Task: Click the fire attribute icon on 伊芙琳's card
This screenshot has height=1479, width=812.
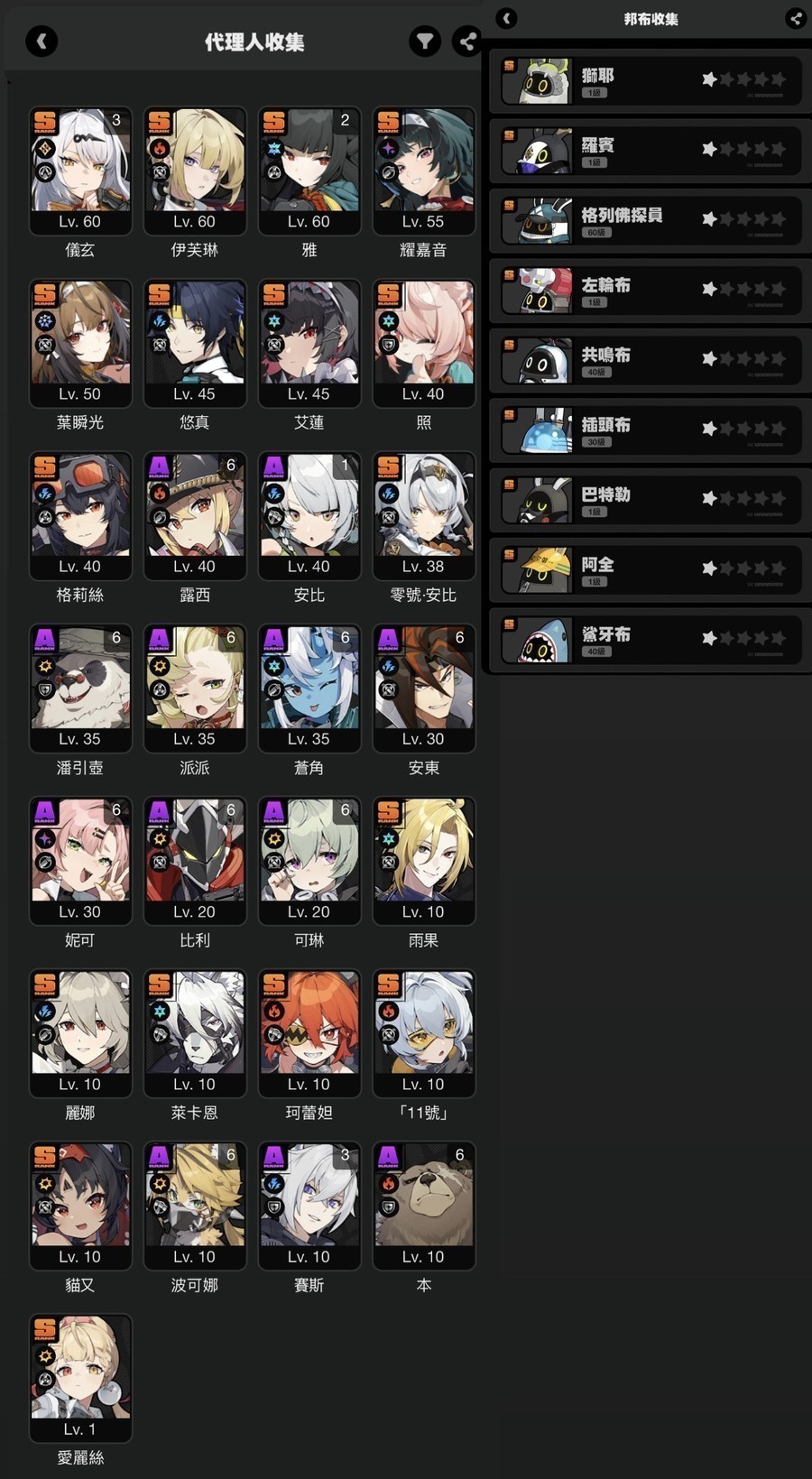Action: 160,148
